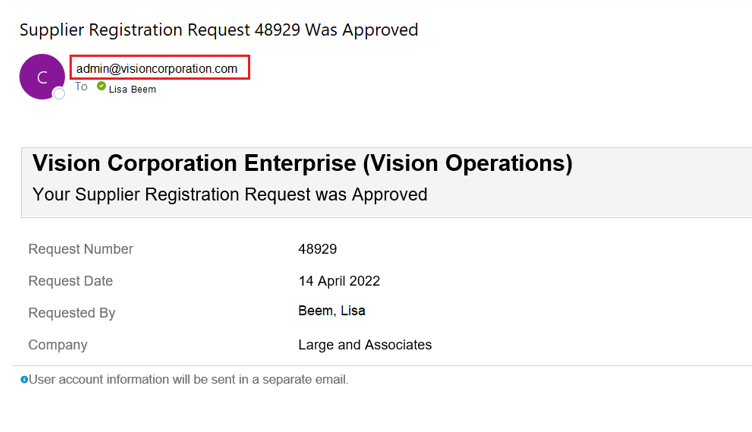Click the email subject line text
This screenshot has width=752, height=432.
pyautogui.click(x=218, y=30)
